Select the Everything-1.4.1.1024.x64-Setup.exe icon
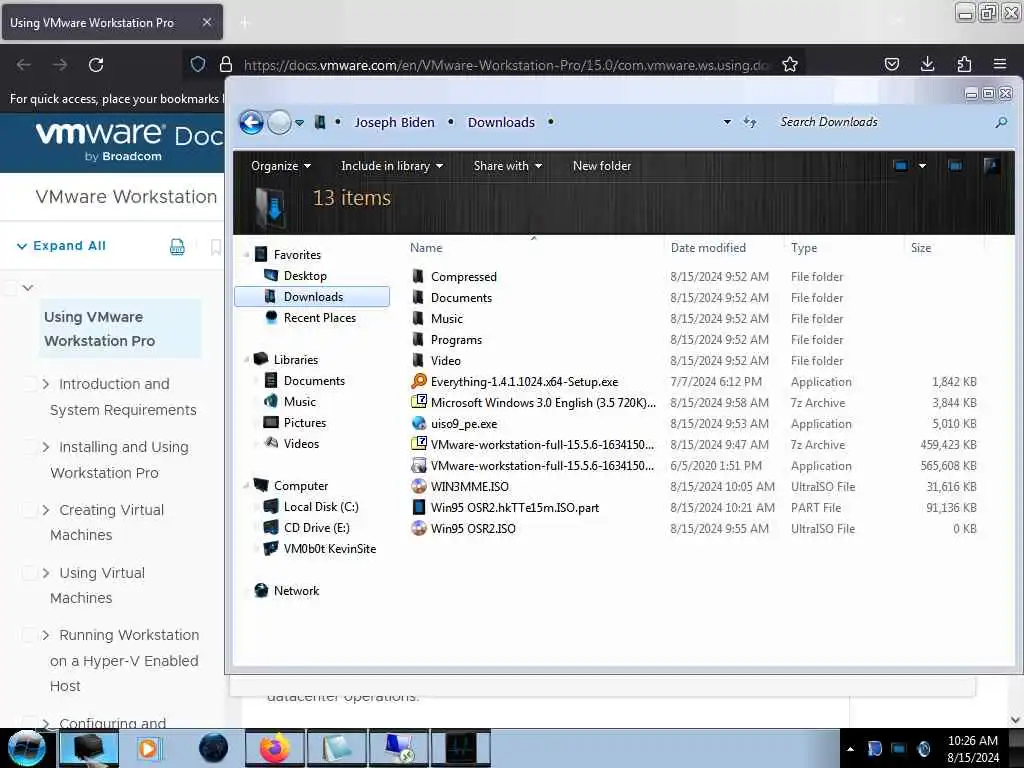 coord(419,381)
